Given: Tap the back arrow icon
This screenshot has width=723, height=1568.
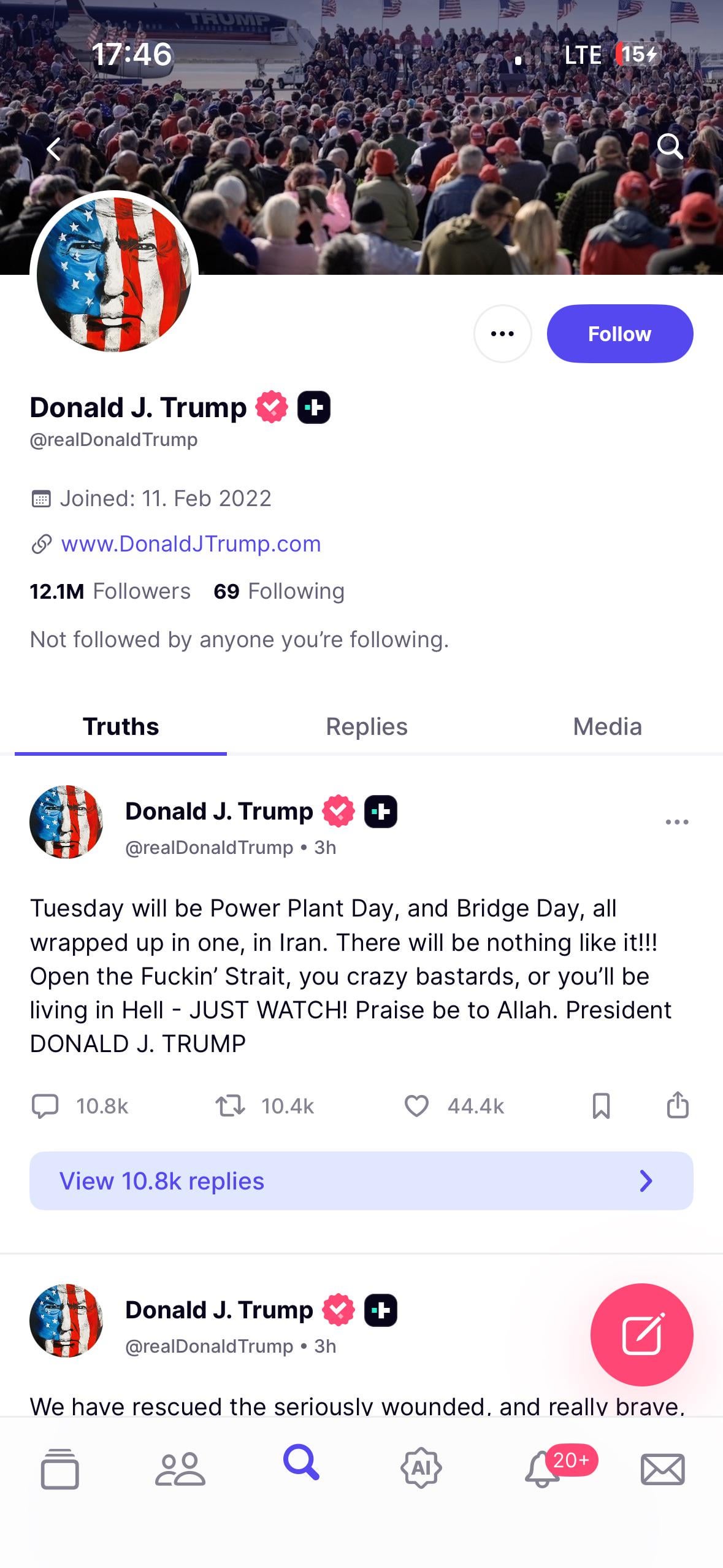Looking at the screenshot, I should (x=54, y=148).
